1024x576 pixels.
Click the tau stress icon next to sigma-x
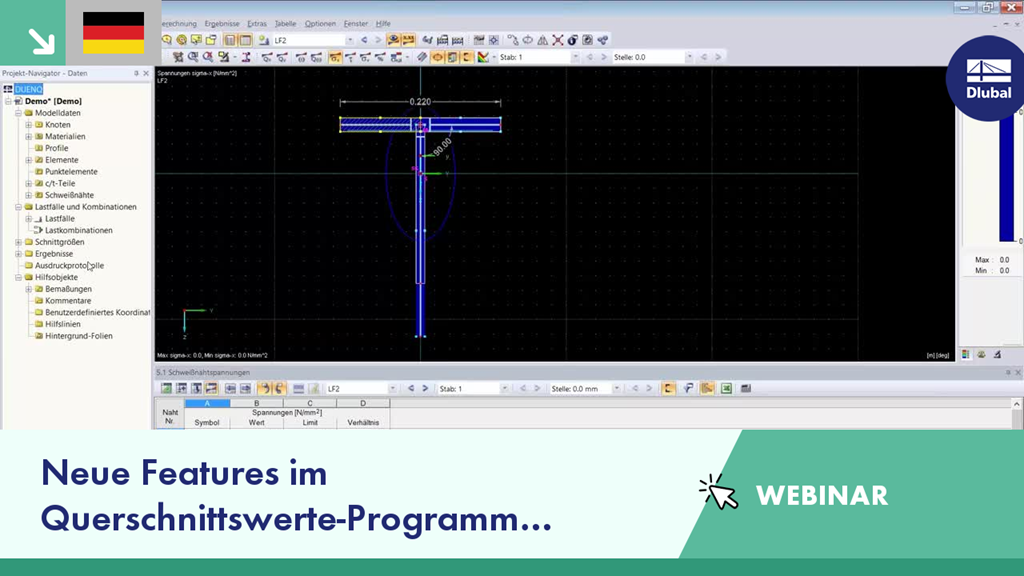350,57
